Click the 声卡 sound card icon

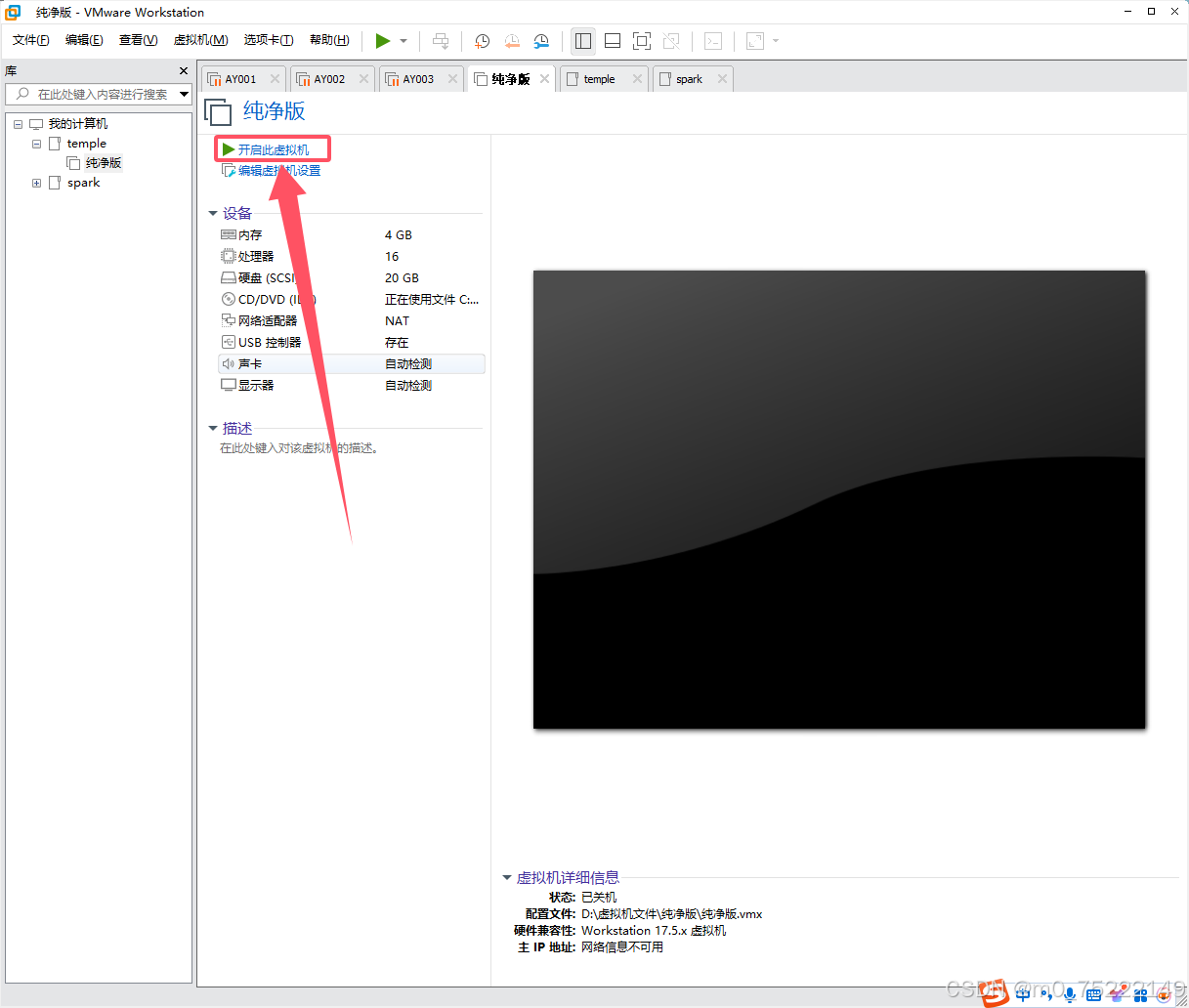pyautogui.click(x=229, y=363)
